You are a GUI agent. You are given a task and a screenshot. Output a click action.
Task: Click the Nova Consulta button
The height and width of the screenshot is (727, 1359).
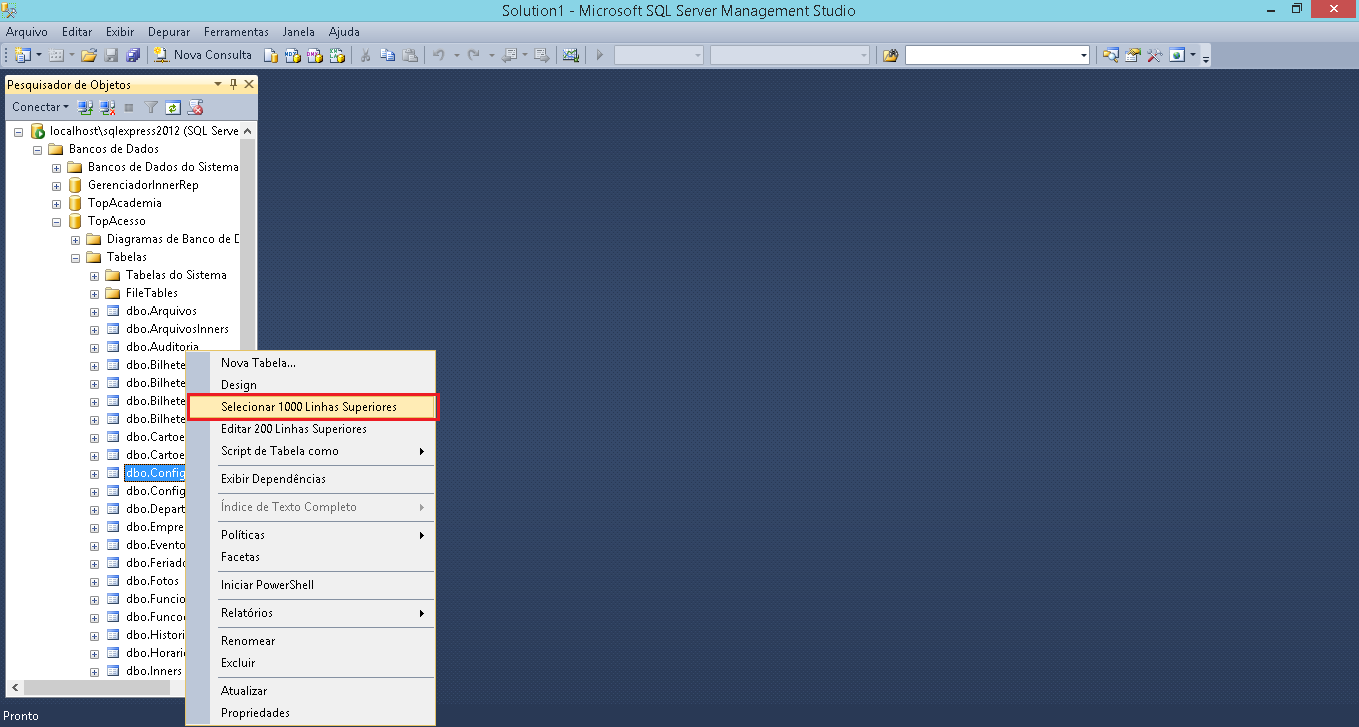(203, 55)
